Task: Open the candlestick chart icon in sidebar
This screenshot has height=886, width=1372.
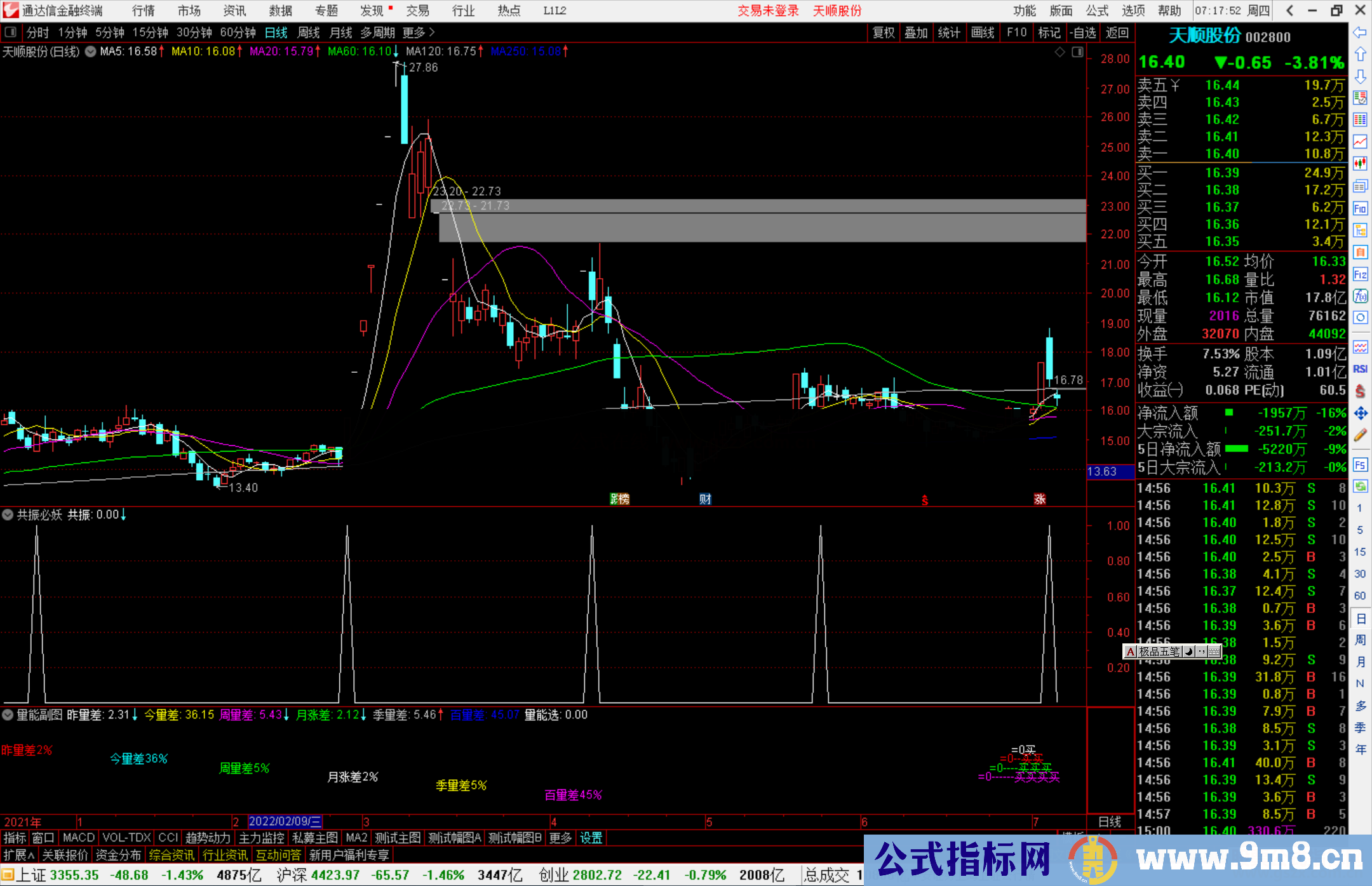Action: [x=1360, y=164]
